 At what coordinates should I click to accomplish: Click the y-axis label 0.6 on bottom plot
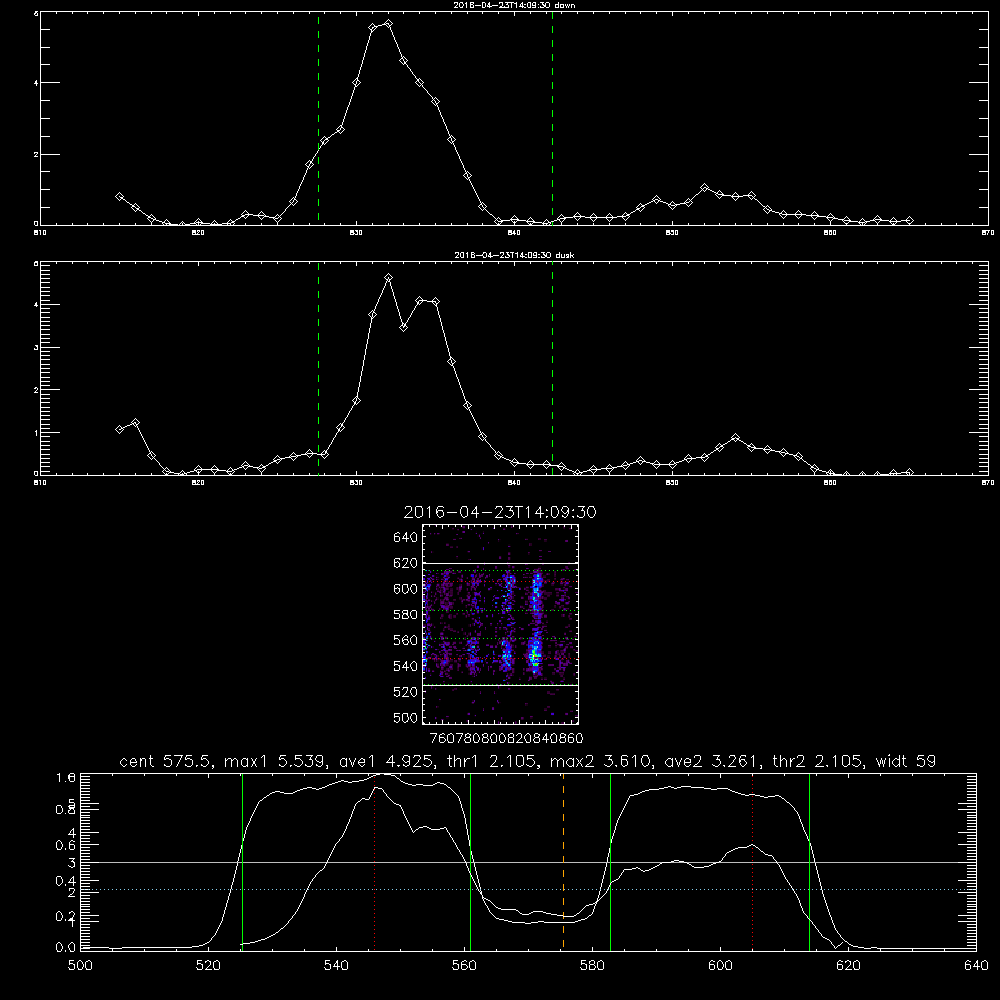(x=66, y=845)
